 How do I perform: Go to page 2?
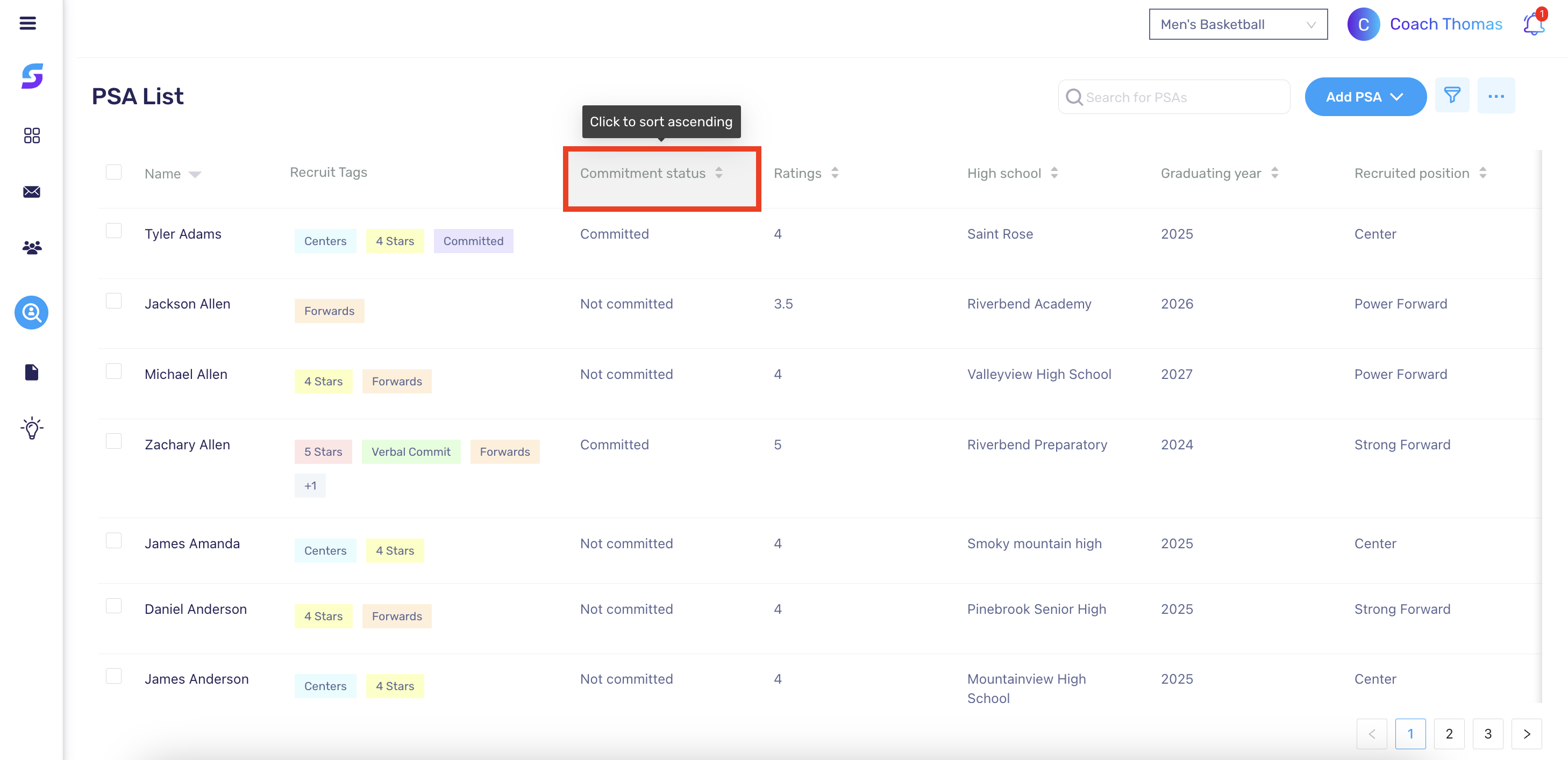point(1449,734)
